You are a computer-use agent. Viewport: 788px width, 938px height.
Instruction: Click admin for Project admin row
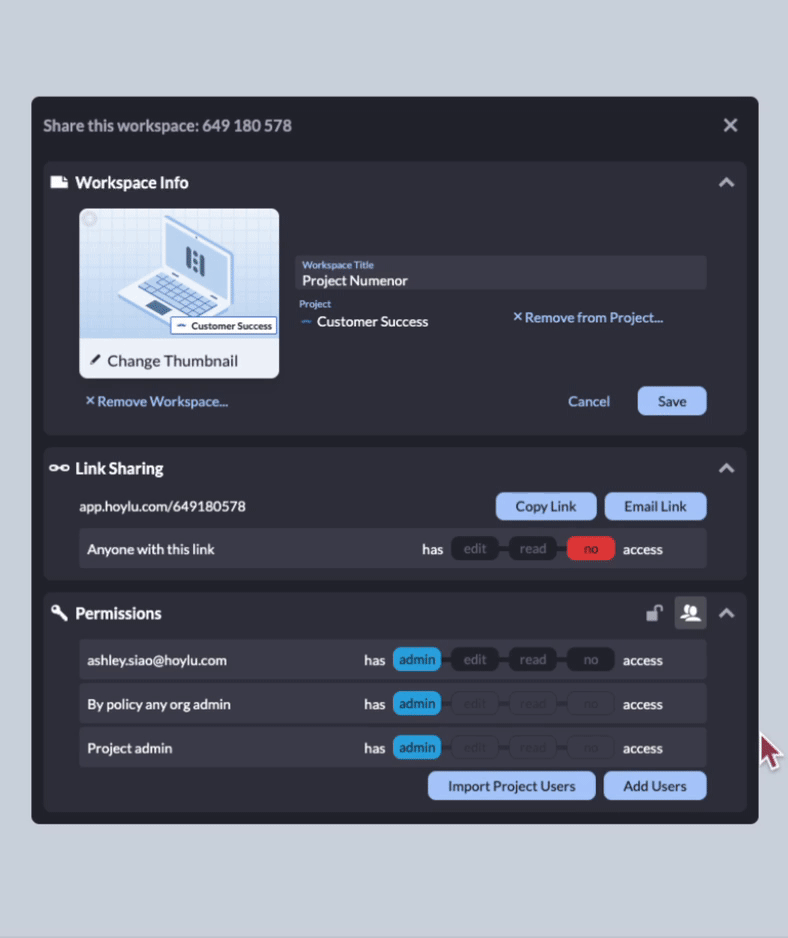pos(417,747)
